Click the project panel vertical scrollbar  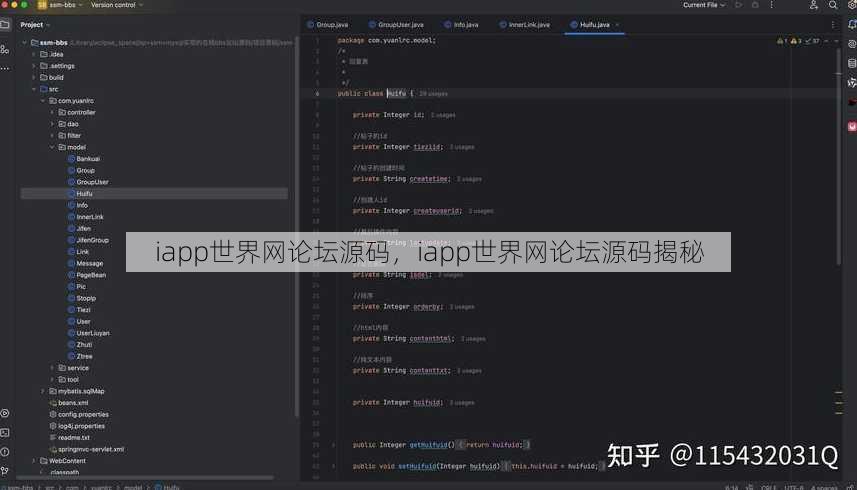[x=297, y=227]
